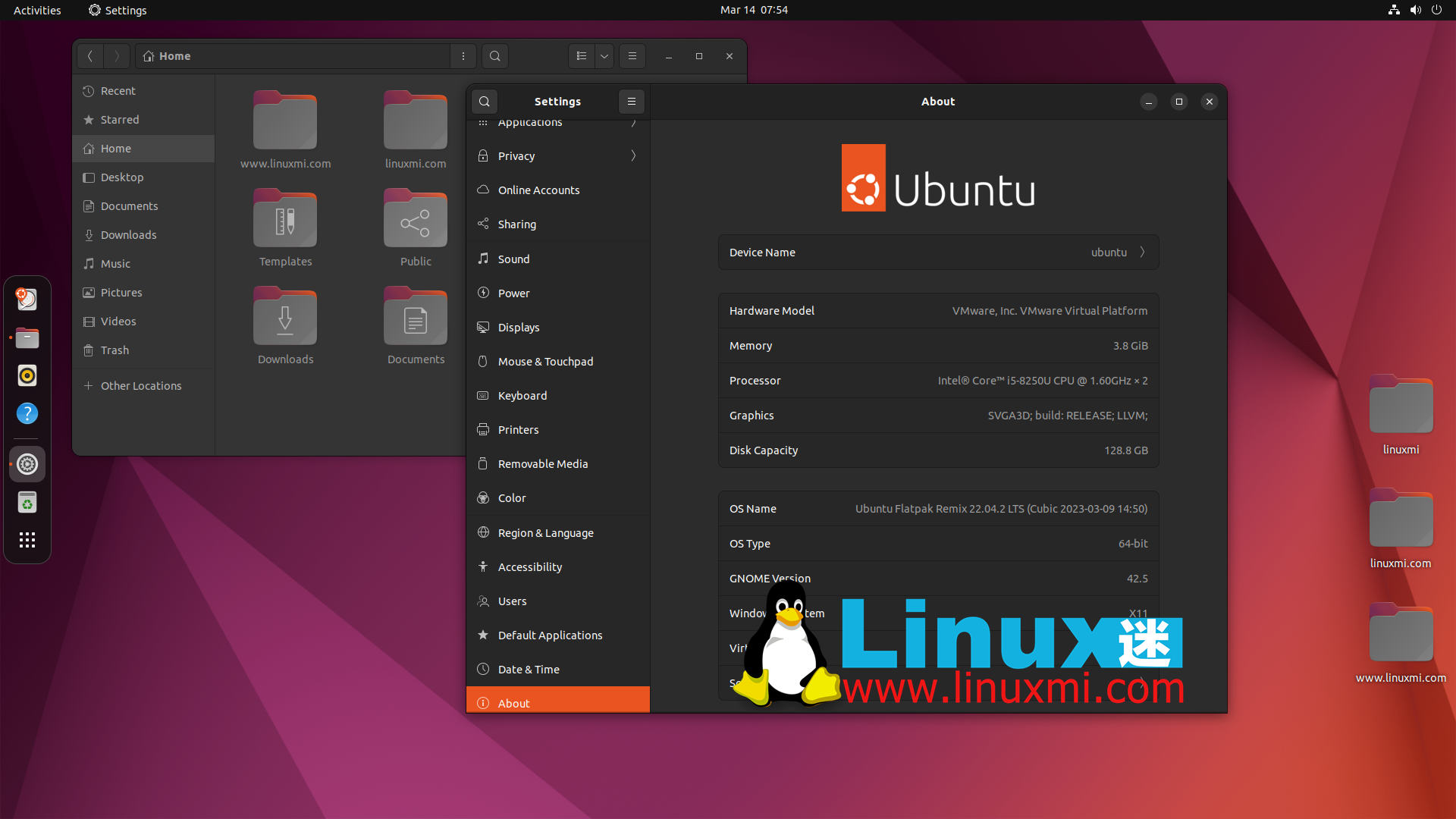Click the Keyboard icon in sidebar
This screenshot has height=819, width=1456.
click(x=483, y=396)
